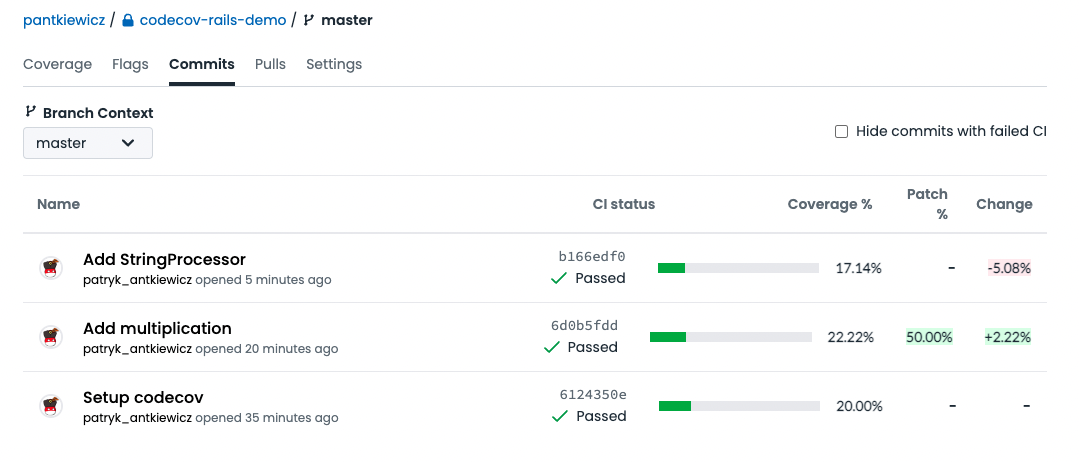Click the Passed checkmark for commit 6124350e
The width and height of the screenshot is (1079, 462).
[x=560, y=416]
